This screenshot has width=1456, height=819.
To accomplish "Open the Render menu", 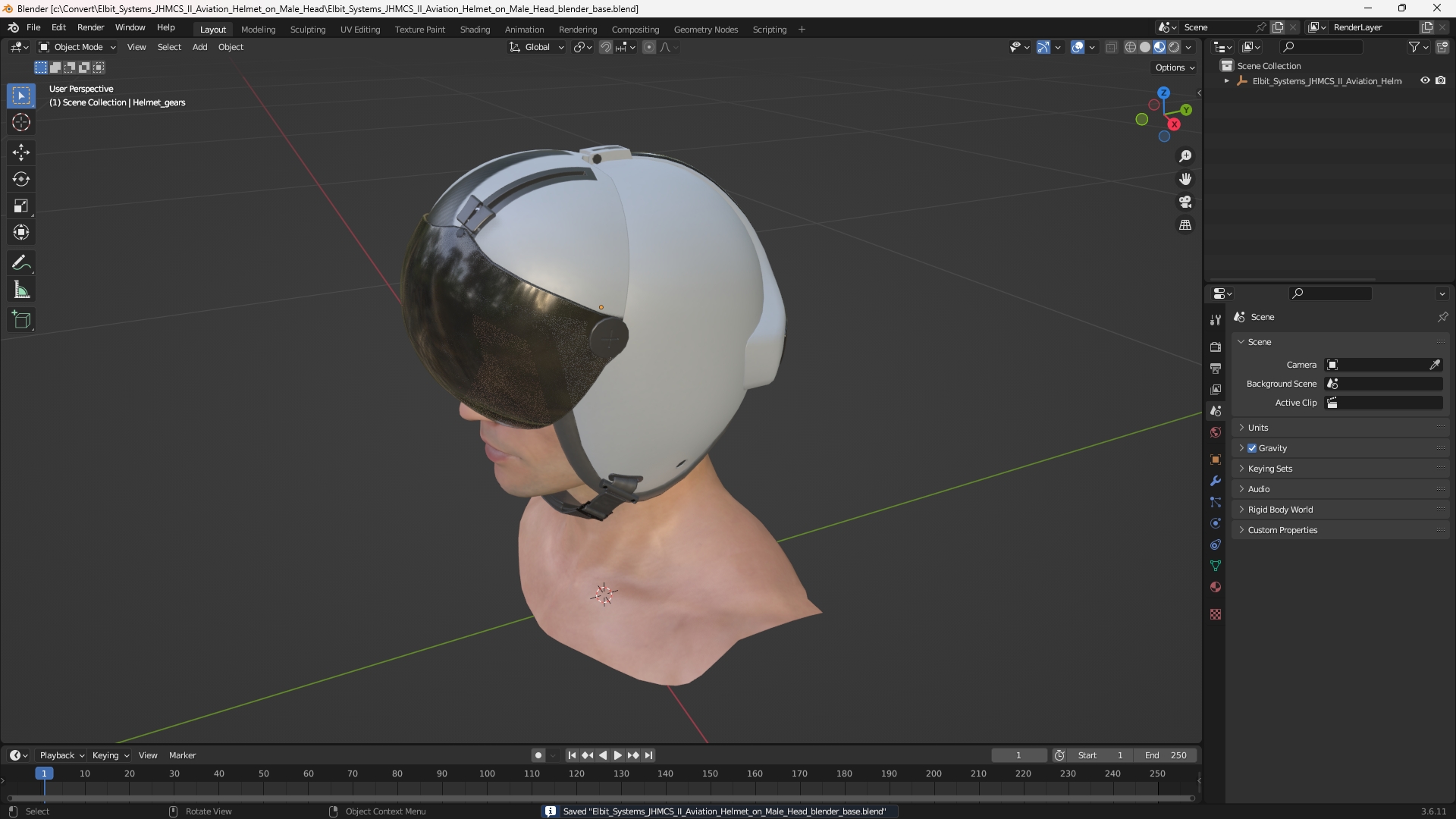I will pos(90,27).
